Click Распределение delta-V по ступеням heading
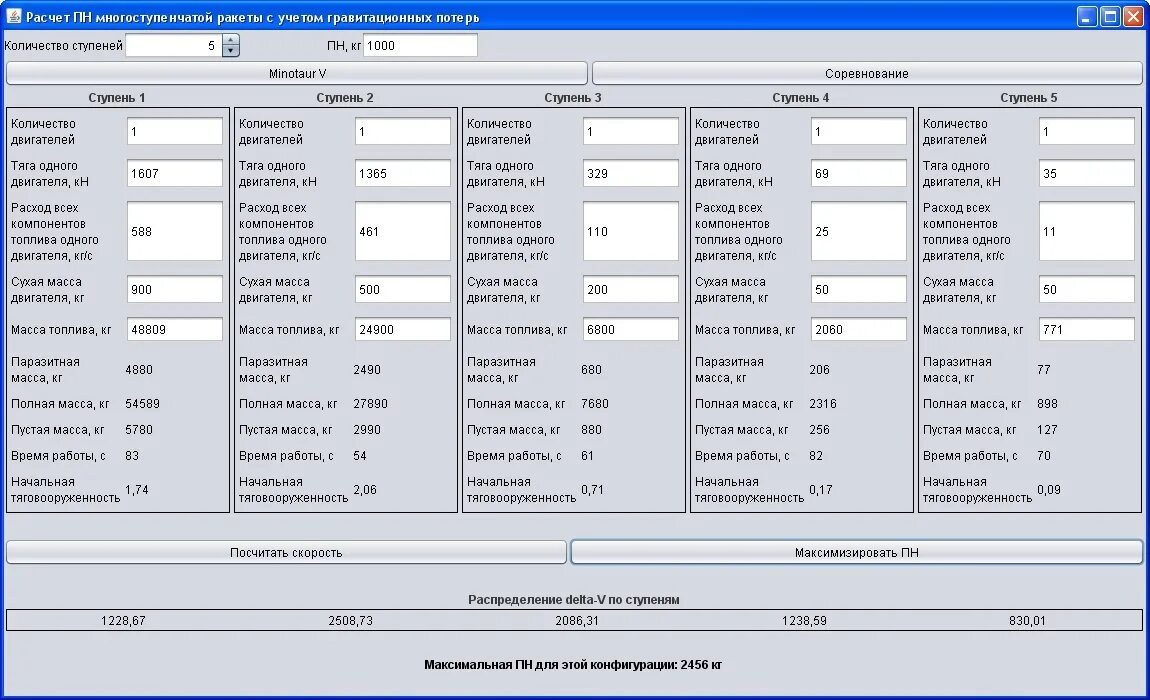The width and height of the screenshot is (1150, 700). click(574, 599)
